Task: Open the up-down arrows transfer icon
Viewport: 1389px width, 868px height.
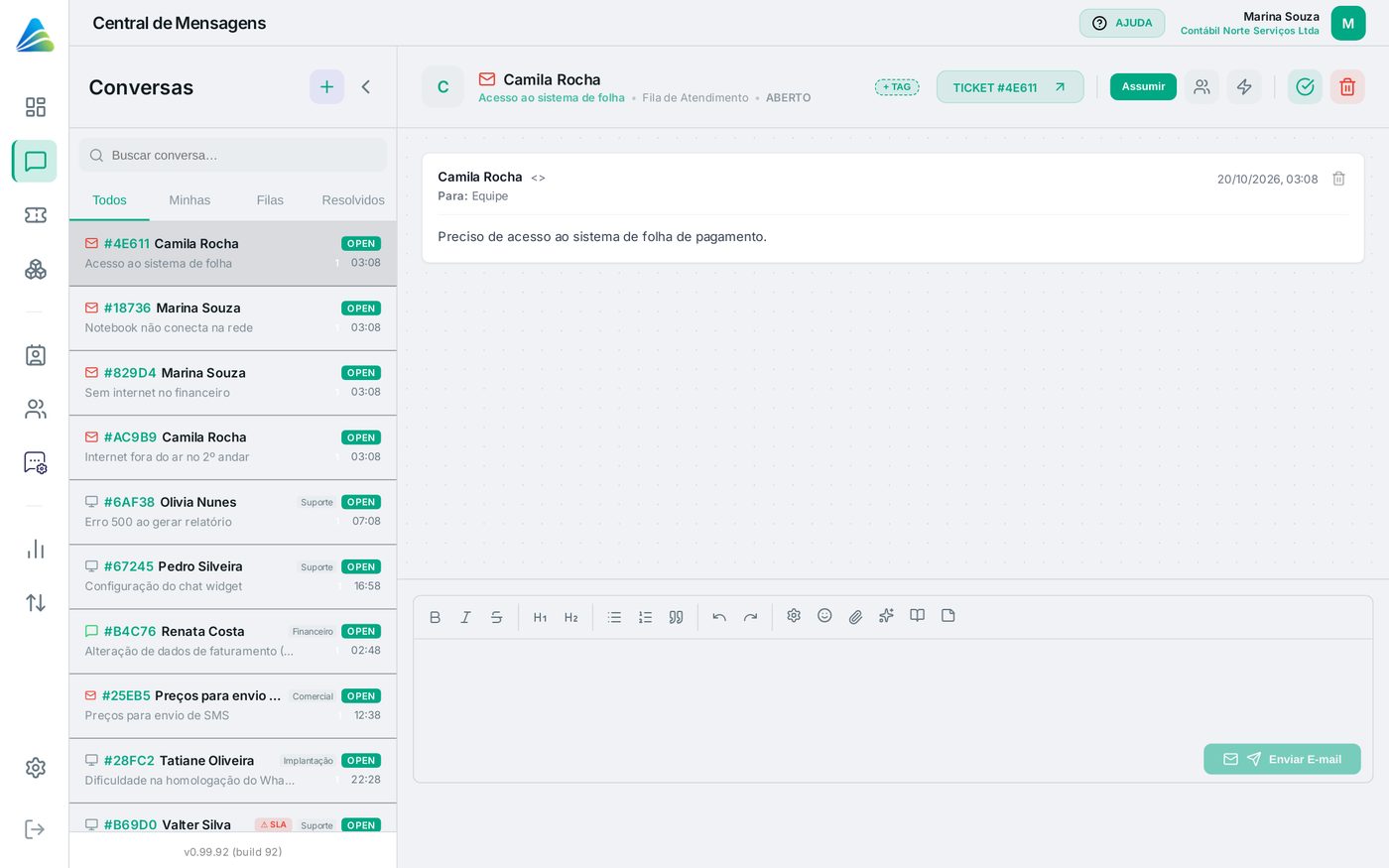Action: pos(36,603)
